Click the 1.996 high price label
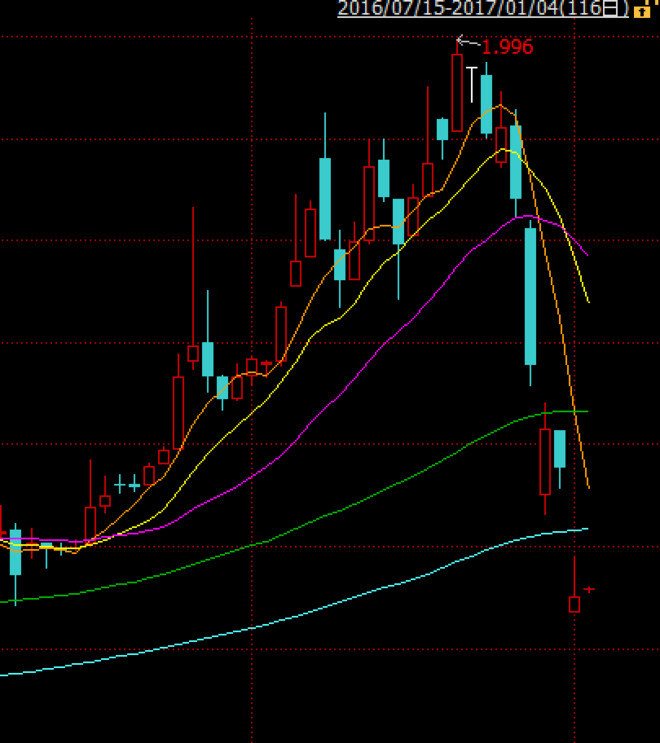This screenshot has height=743, width=660. coord(507,47)
